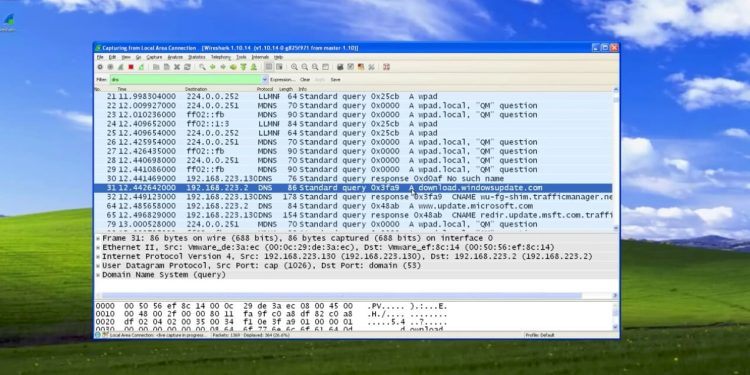Screen dimensions: 750x375
Task: Open the Internals menu
Action: point(260,57)
